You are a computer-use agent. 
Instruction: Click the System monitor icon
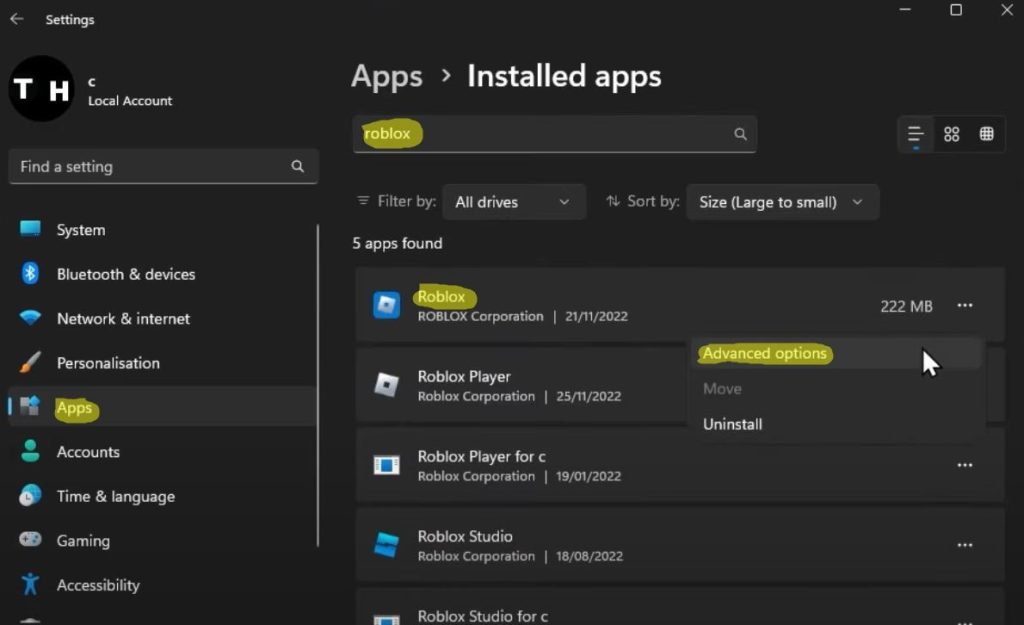click(30, 229)
